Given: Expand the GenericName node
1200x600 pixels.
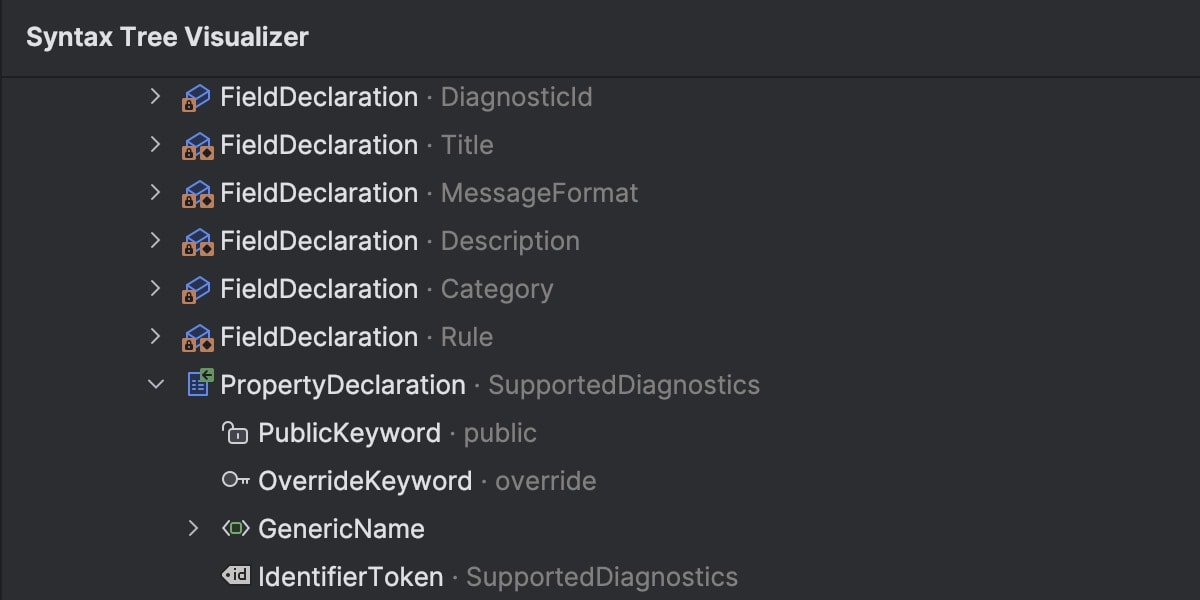Looking at the screenshot, I should (194, 529).
